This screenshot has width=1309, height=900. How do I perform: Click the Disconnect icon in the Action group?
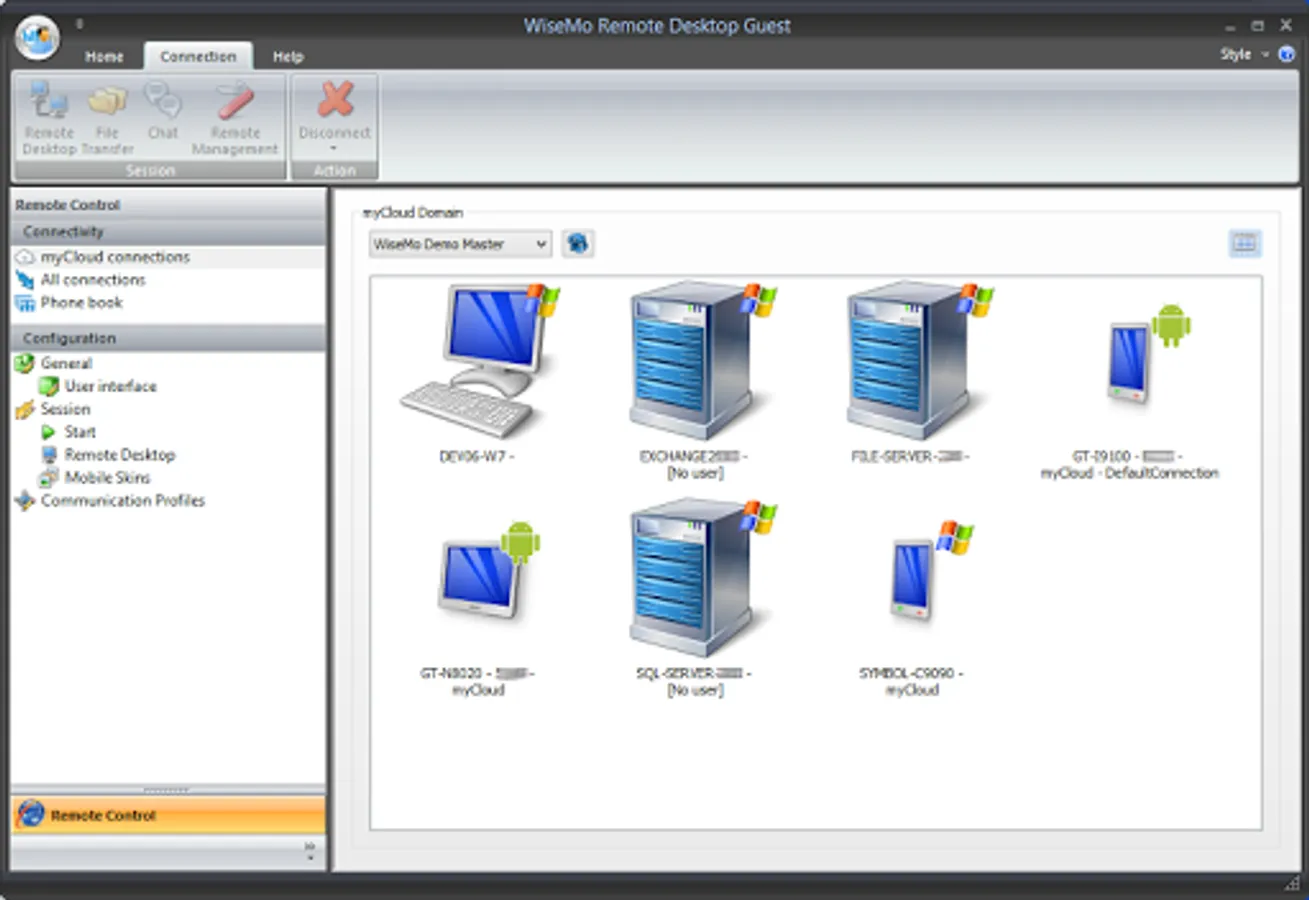[333, 105]
